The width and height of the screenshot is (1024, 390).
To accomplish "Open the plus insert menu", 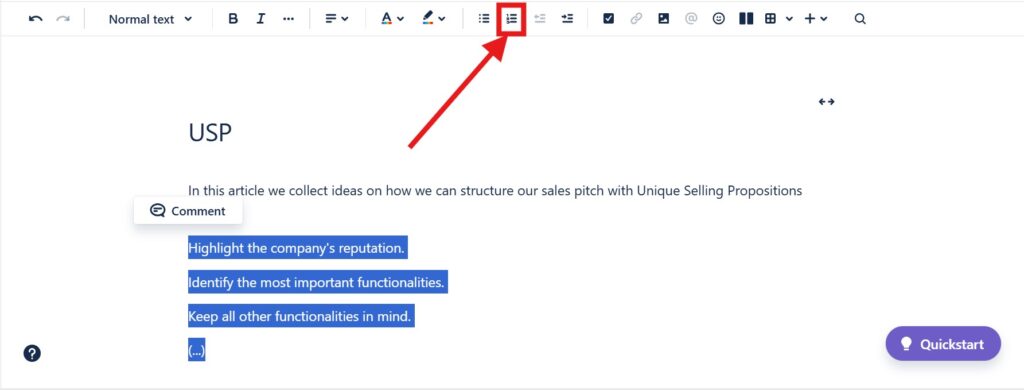I will click(x=816, y=19).
